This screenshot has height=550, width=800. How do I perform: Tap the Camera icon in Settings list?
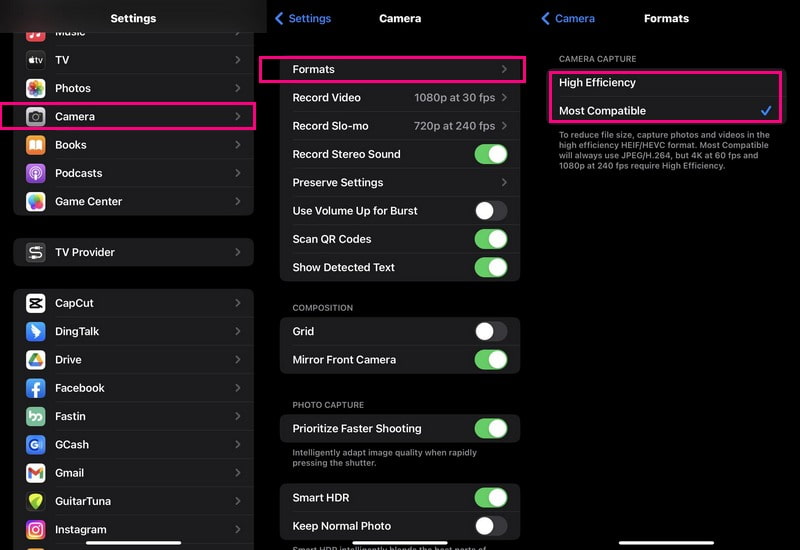point(36,117)
